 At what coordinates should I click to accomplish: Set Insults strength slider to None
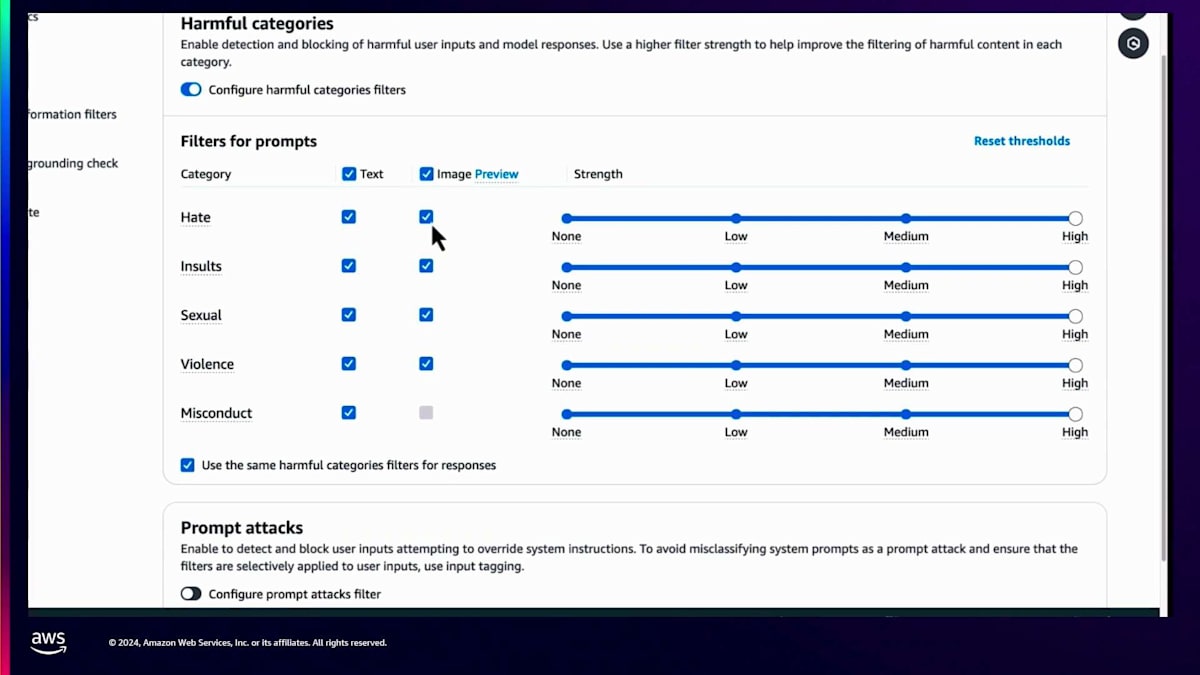[567, 267]
